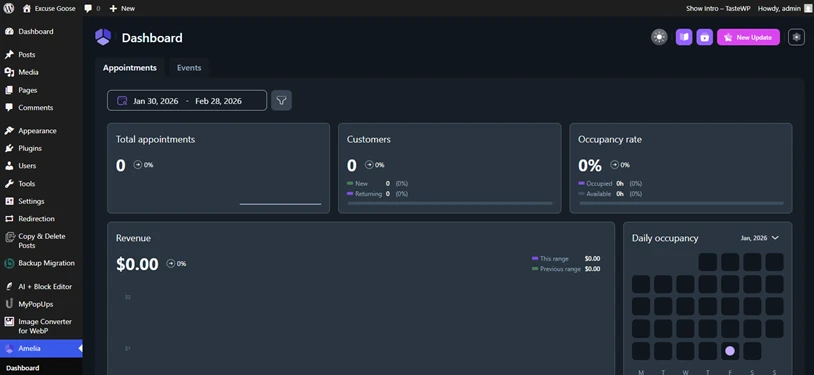Click the Total appointments heading
The image size is (814, 375).
coord(155,139)
